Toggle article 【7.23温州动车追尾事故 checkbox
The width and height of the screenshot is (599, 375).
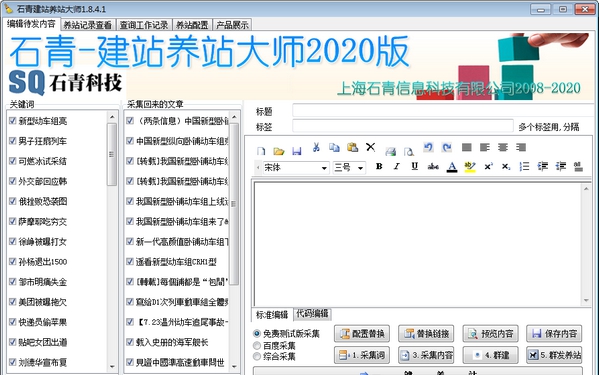pos(130,322)
